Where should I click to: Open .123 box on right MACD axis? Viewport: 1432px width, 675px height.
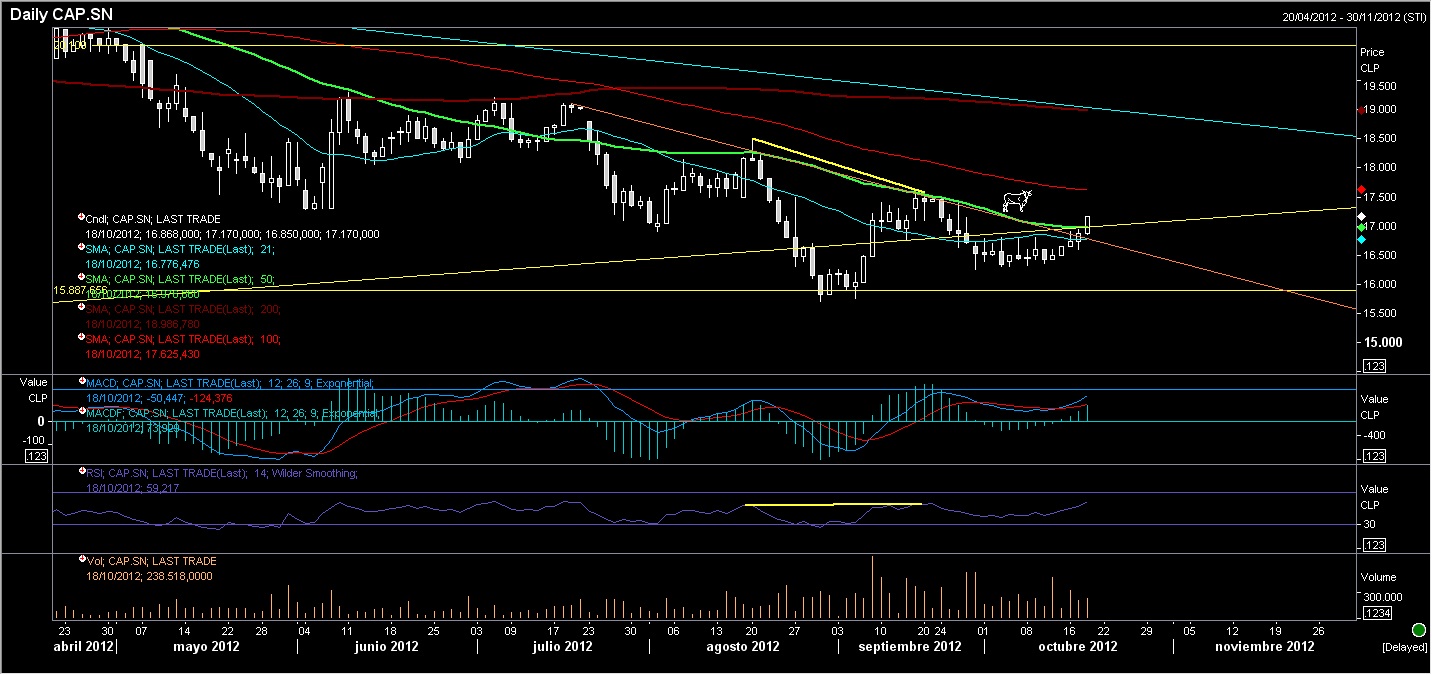pyautogui.click(x=1373, y=456)
